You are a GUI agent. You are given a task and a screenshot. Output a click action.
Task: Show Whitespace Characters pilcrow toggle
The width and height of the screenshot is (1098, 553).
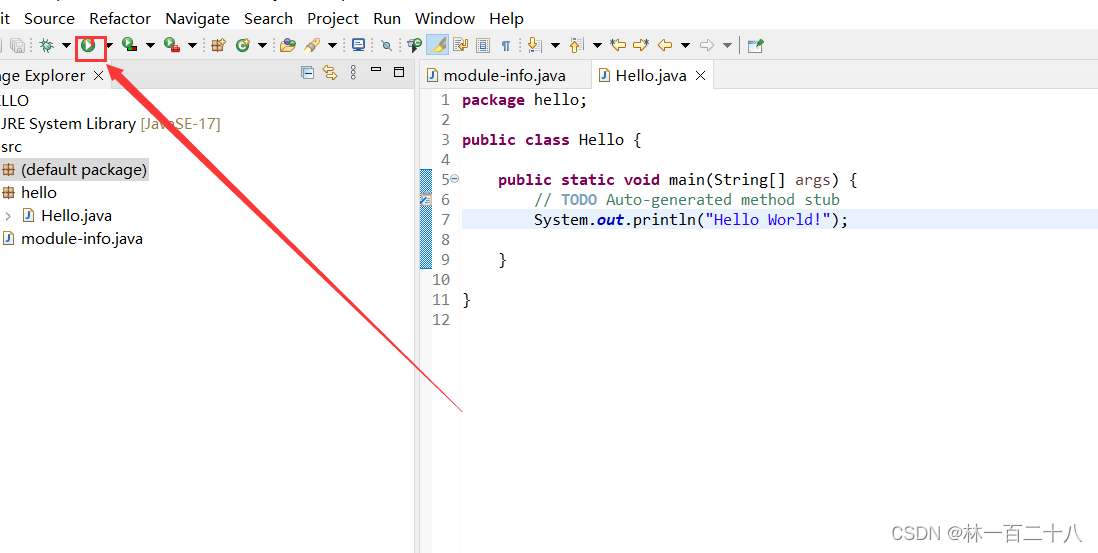point(506,46)
